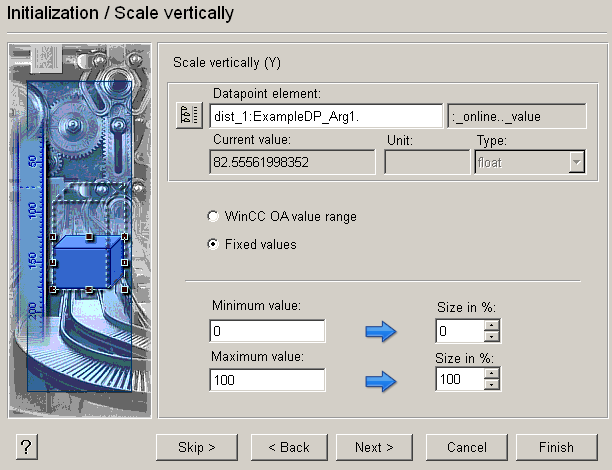612x470 pixels.
Task: Click Finish to complete the wizard
Action: (x=557, y=447)
